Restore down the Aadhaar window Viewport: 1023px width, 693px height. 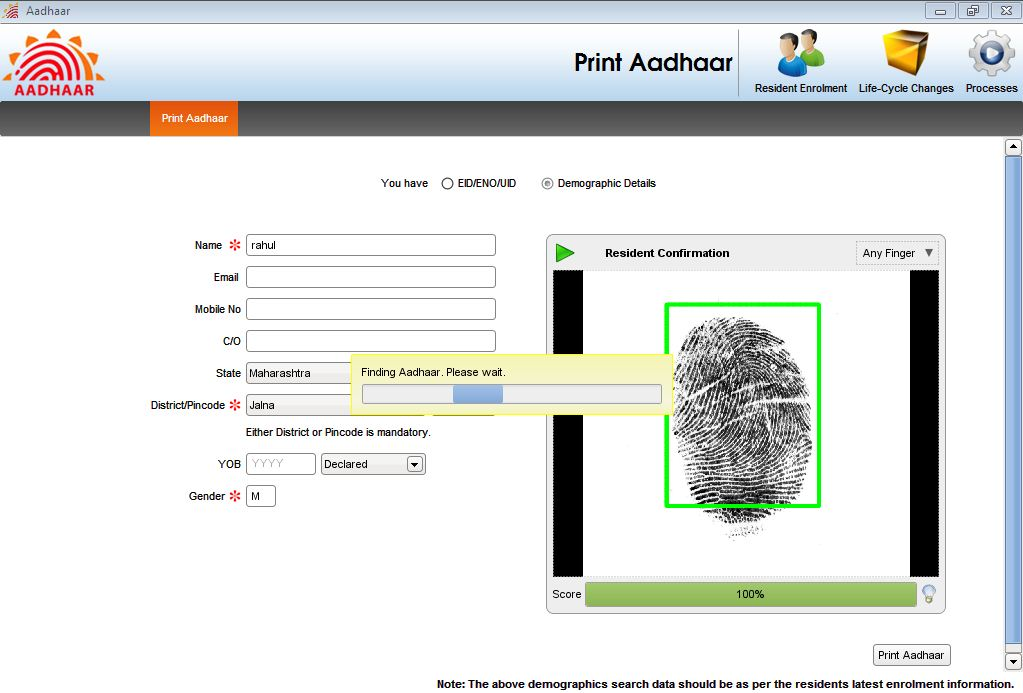[x=973, y=10]
